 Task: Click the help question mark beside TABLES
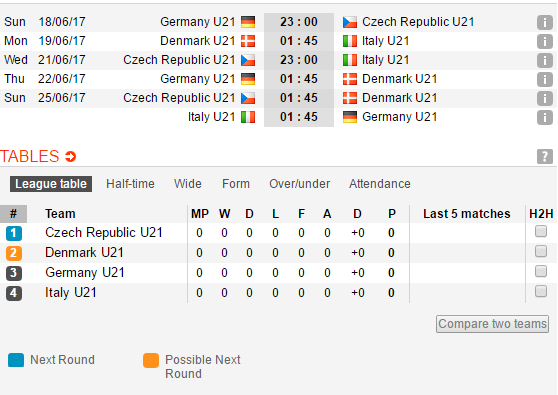pos(544,157)
